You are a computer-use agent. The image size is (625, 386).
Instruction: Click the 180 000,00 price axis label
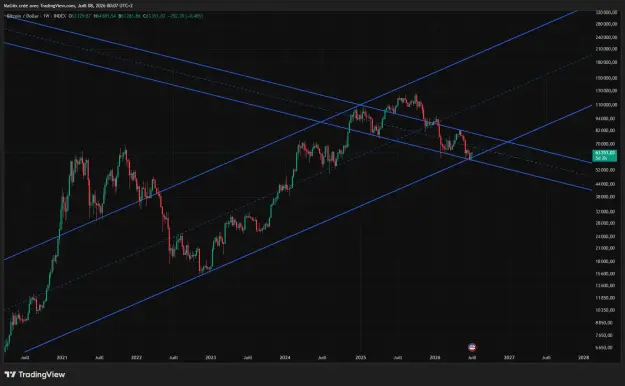(x=606, y=62)
